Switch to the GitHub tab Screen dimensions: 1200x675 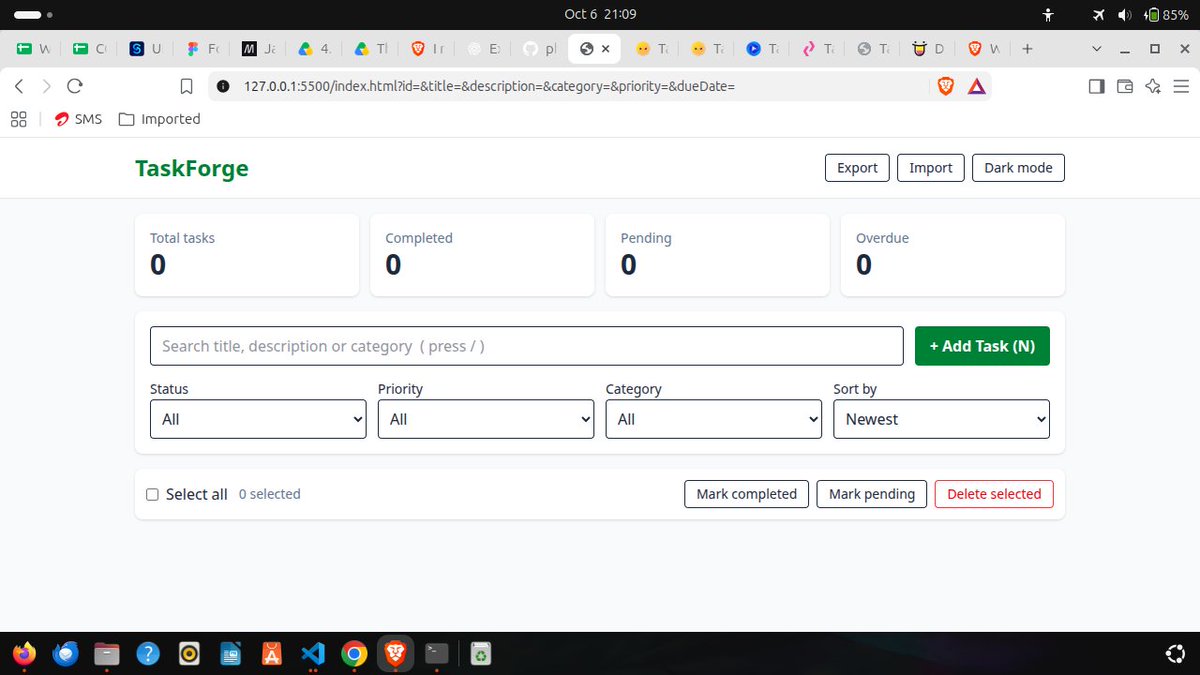coord(540,48)
